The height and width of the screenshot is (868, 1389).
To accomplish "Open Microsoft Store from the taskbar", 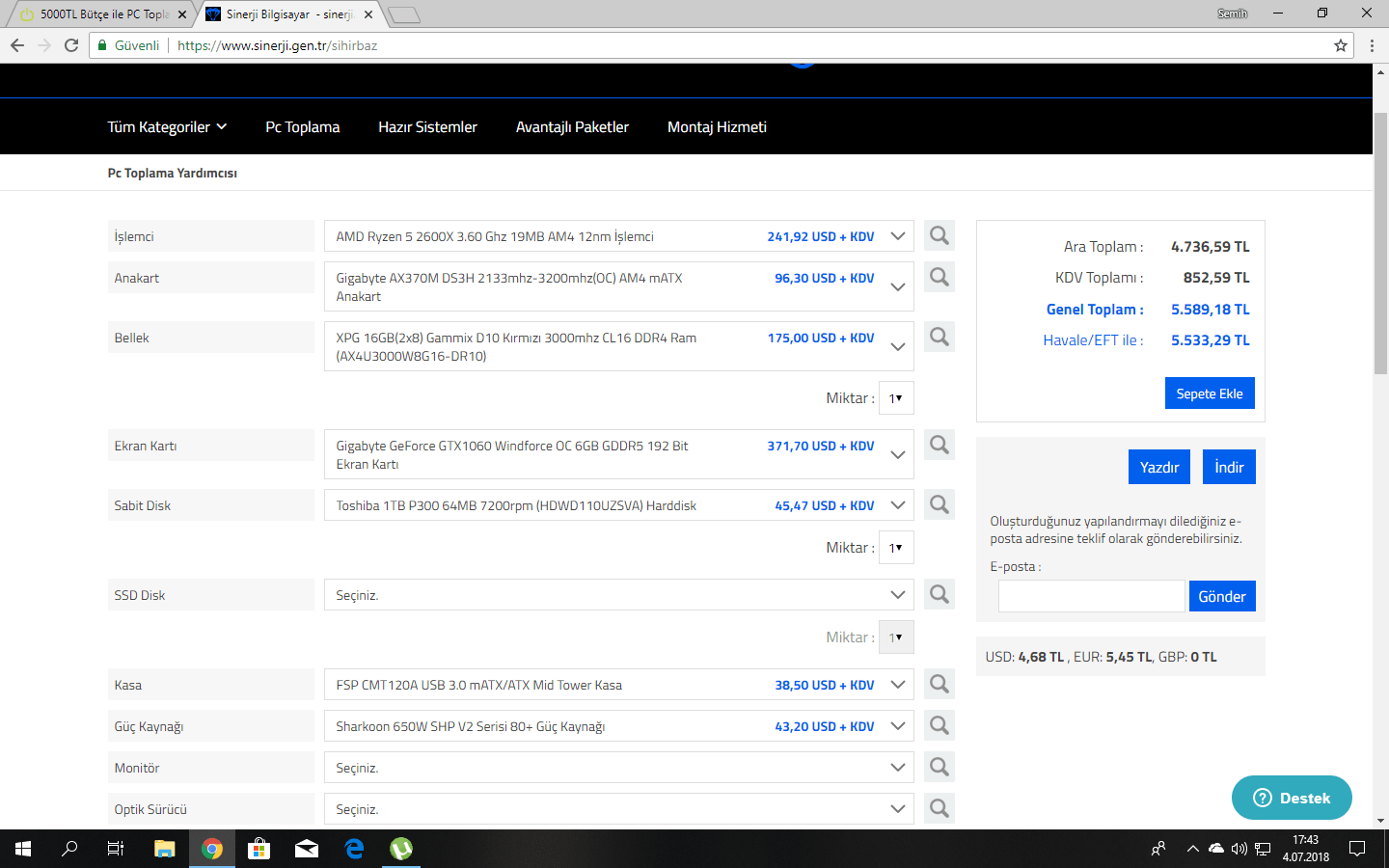I will click(259, 849).
